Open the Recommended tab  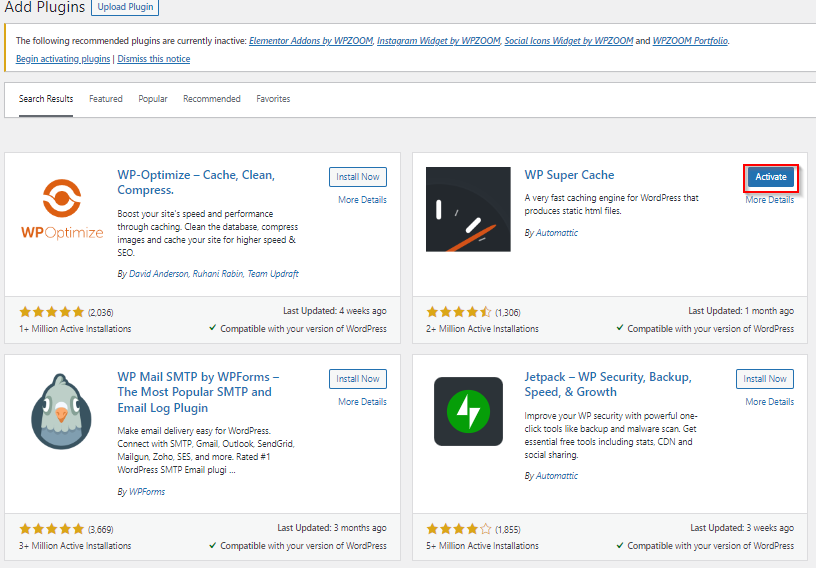[x=212, y=99]
